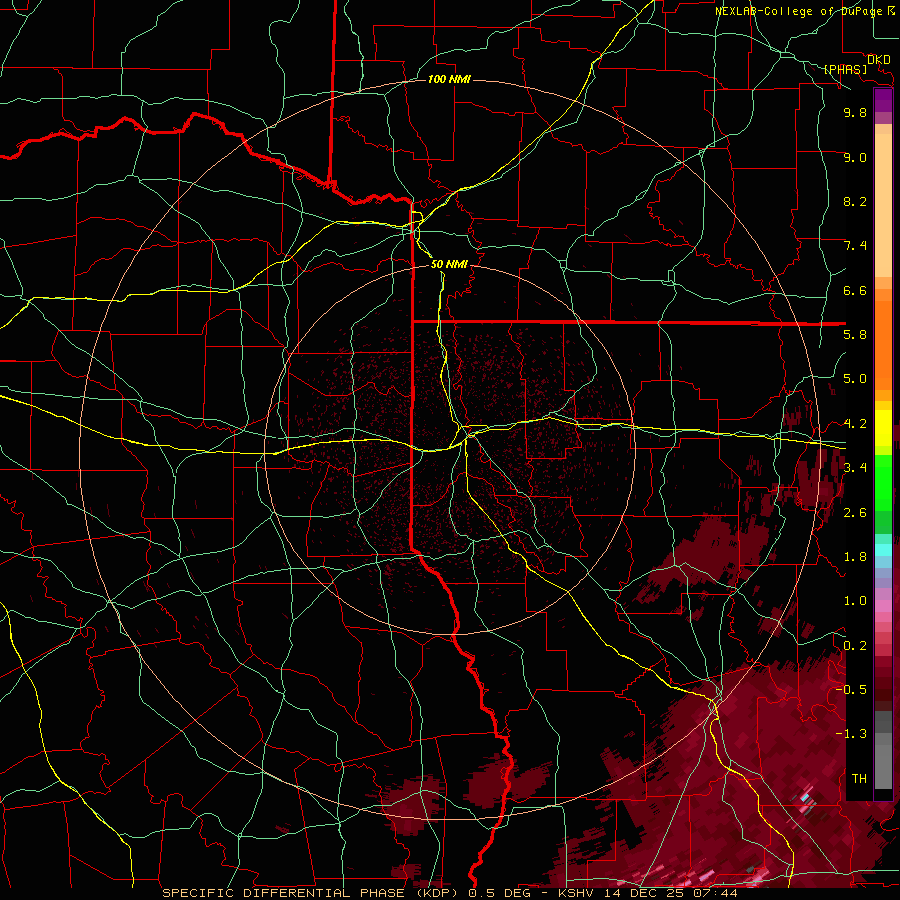Click the 9.0 scale value
This screenshot has width=900, height=900.
pyautogui.click(x=855, y=157)
